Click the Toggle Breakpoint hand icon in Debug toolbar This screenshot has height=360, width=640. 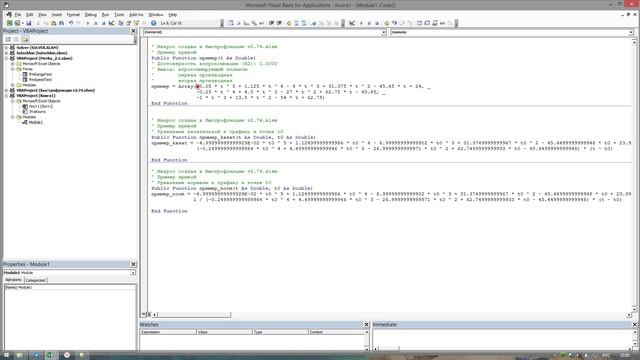click(387, 23)
